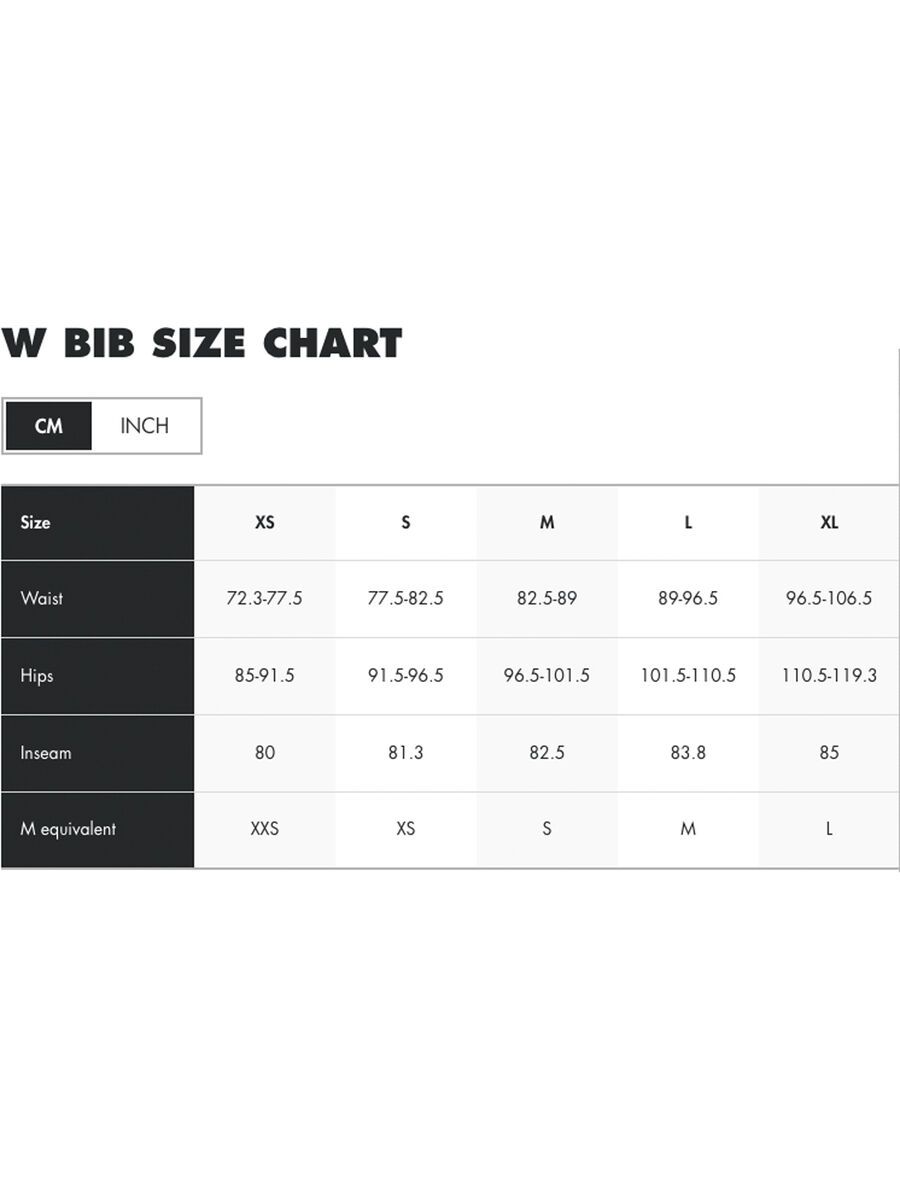Select waist value 96.5-106.5 cell
The width and height of the screenshot is (900, 1200).
829,599
